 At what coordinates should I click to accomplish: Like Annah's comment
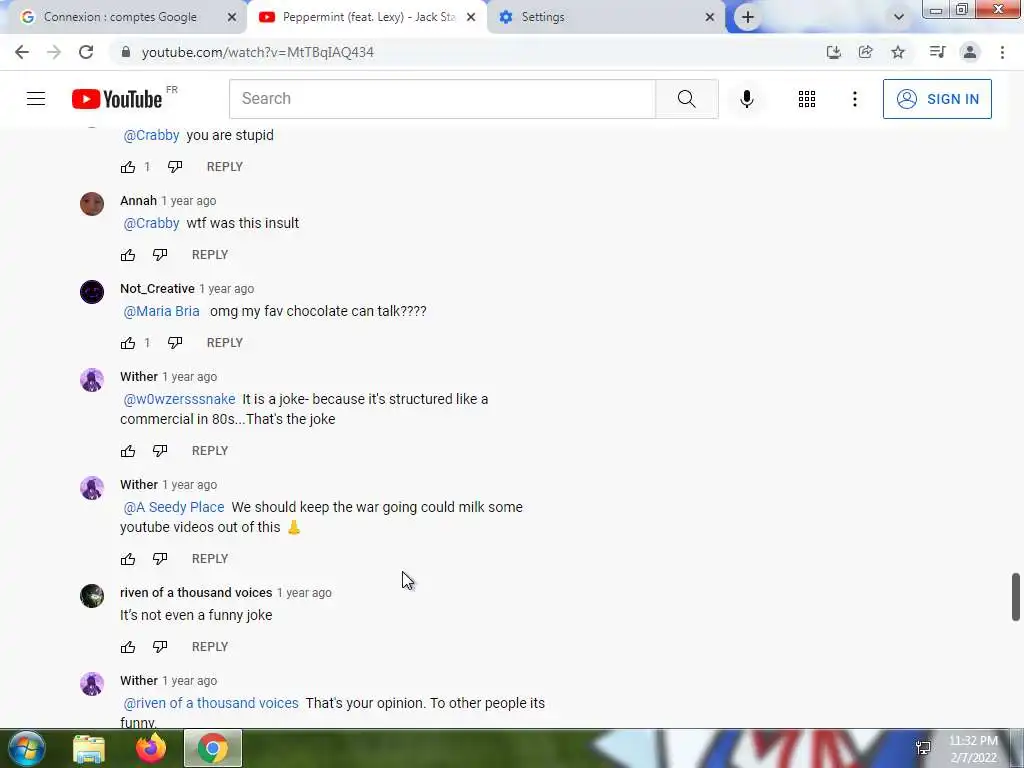click(128, 255)
